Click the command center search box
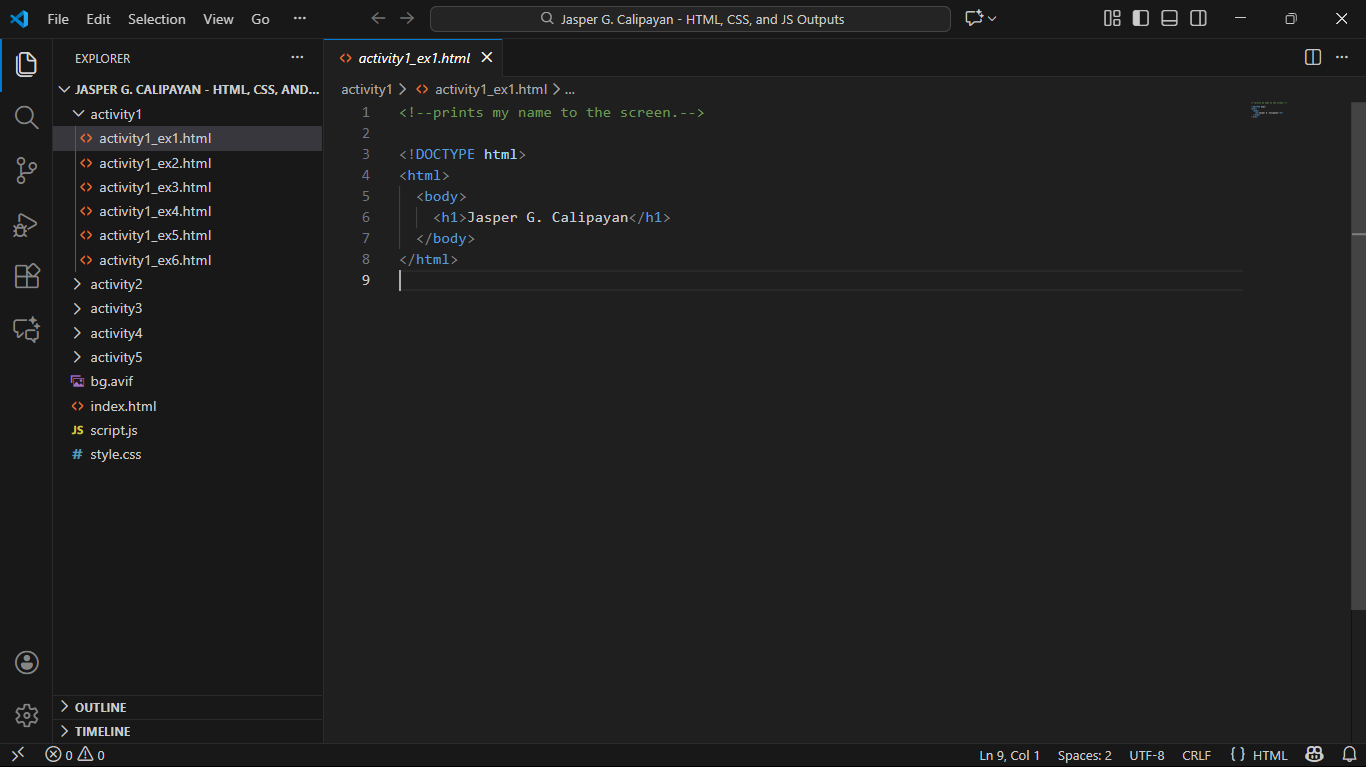 [x=690, y=19]
